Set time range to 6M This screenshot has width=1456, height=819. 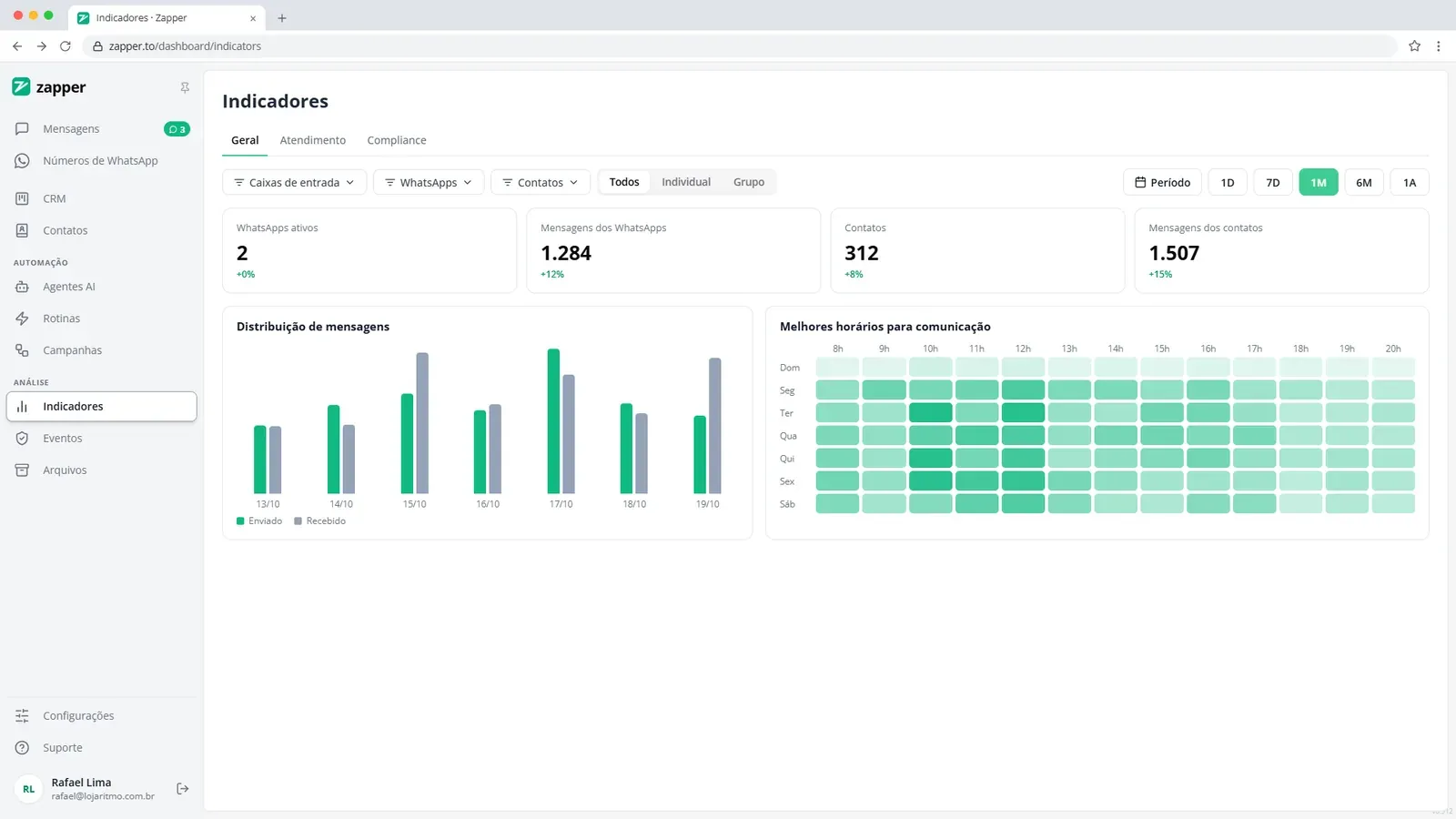1364,183
